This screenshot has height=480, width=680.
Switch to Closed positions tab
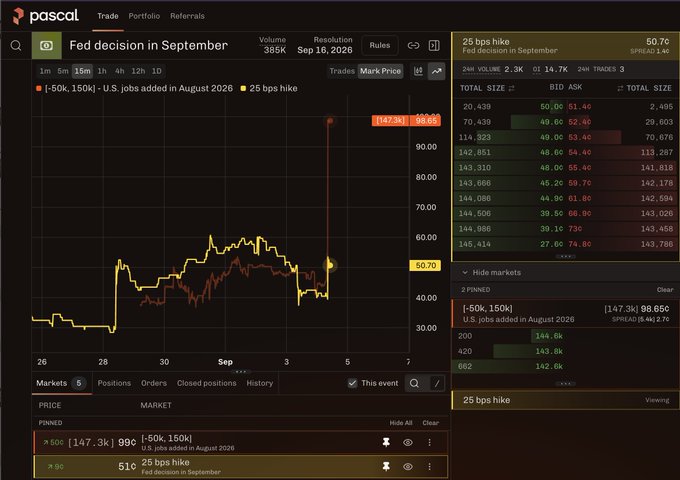[206, 383]
